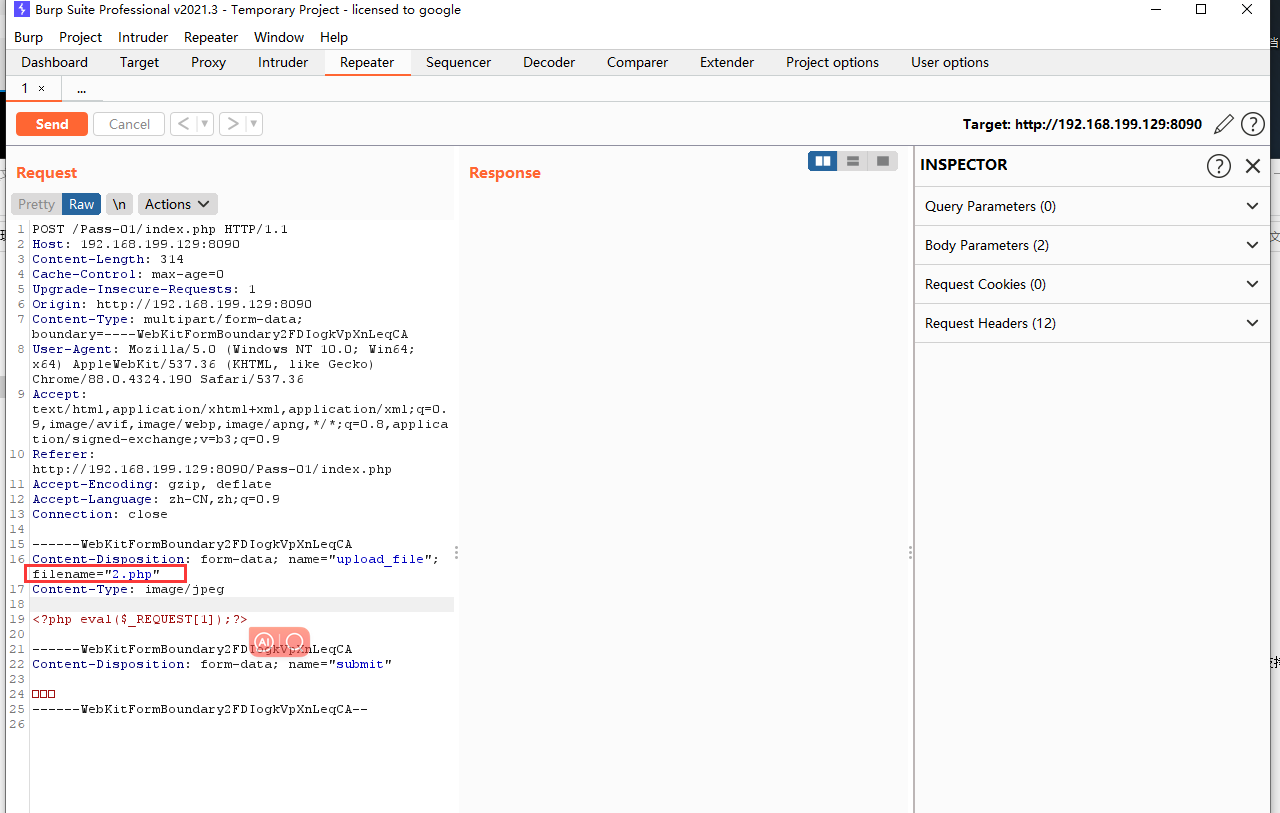The height and width of the screenshot is (813, 1280).
Task: Click the Content-Type: image/jpeg line
Action: 128,589
